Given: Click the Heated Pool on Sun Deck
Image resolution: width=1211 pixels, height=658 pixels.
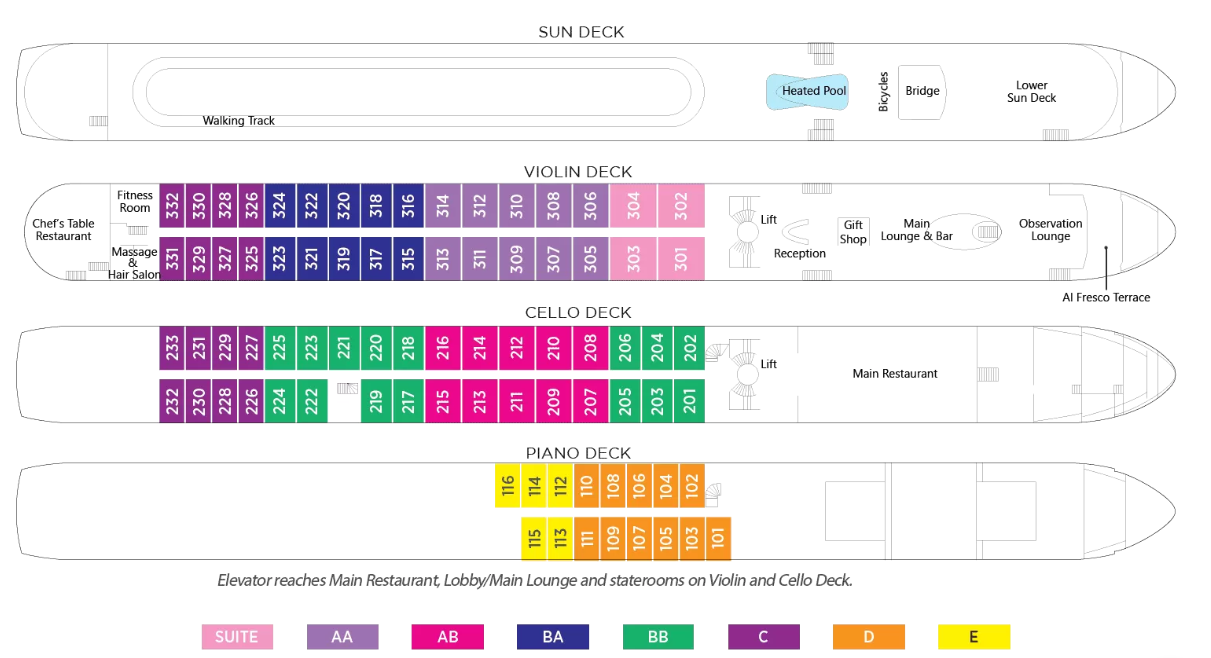Looking at the screenshot, I should [x=814, y=91].
